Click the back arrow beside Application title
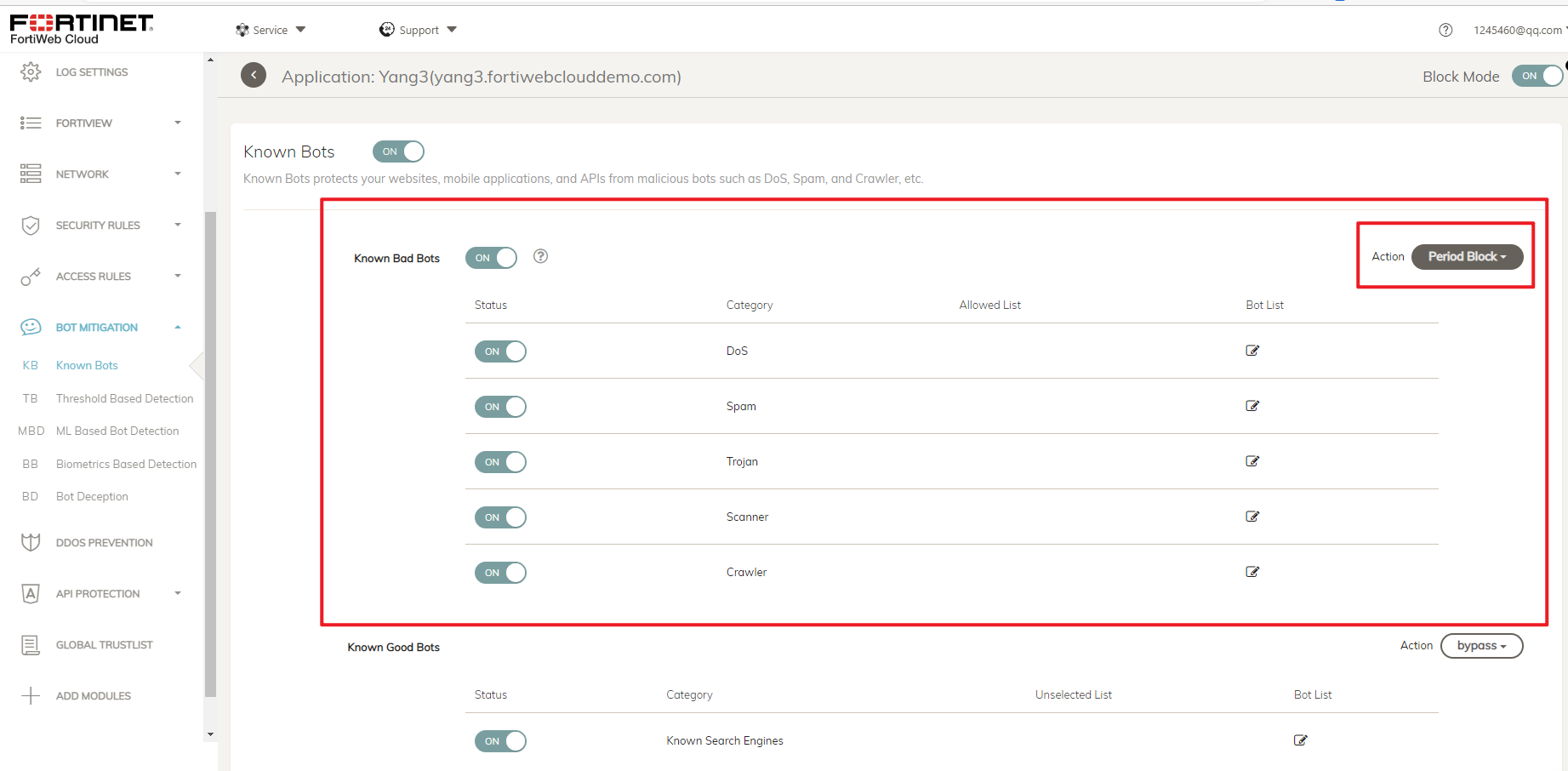The width and height of the screenshot is (1568, 771). point(254,76)
